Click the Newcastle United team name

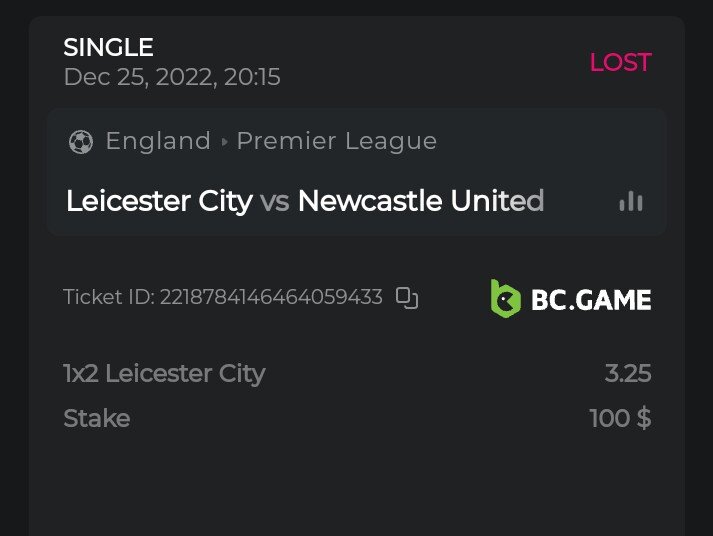(420, 201)
